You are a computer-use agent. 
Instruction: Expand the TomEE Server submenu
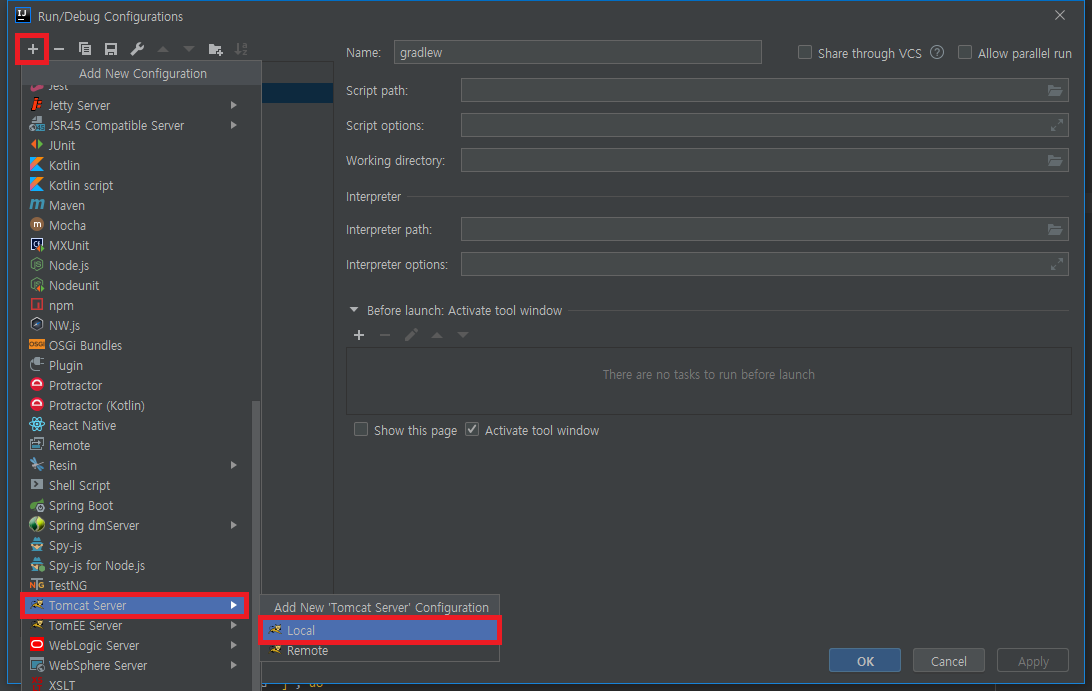tap(234, 626)
